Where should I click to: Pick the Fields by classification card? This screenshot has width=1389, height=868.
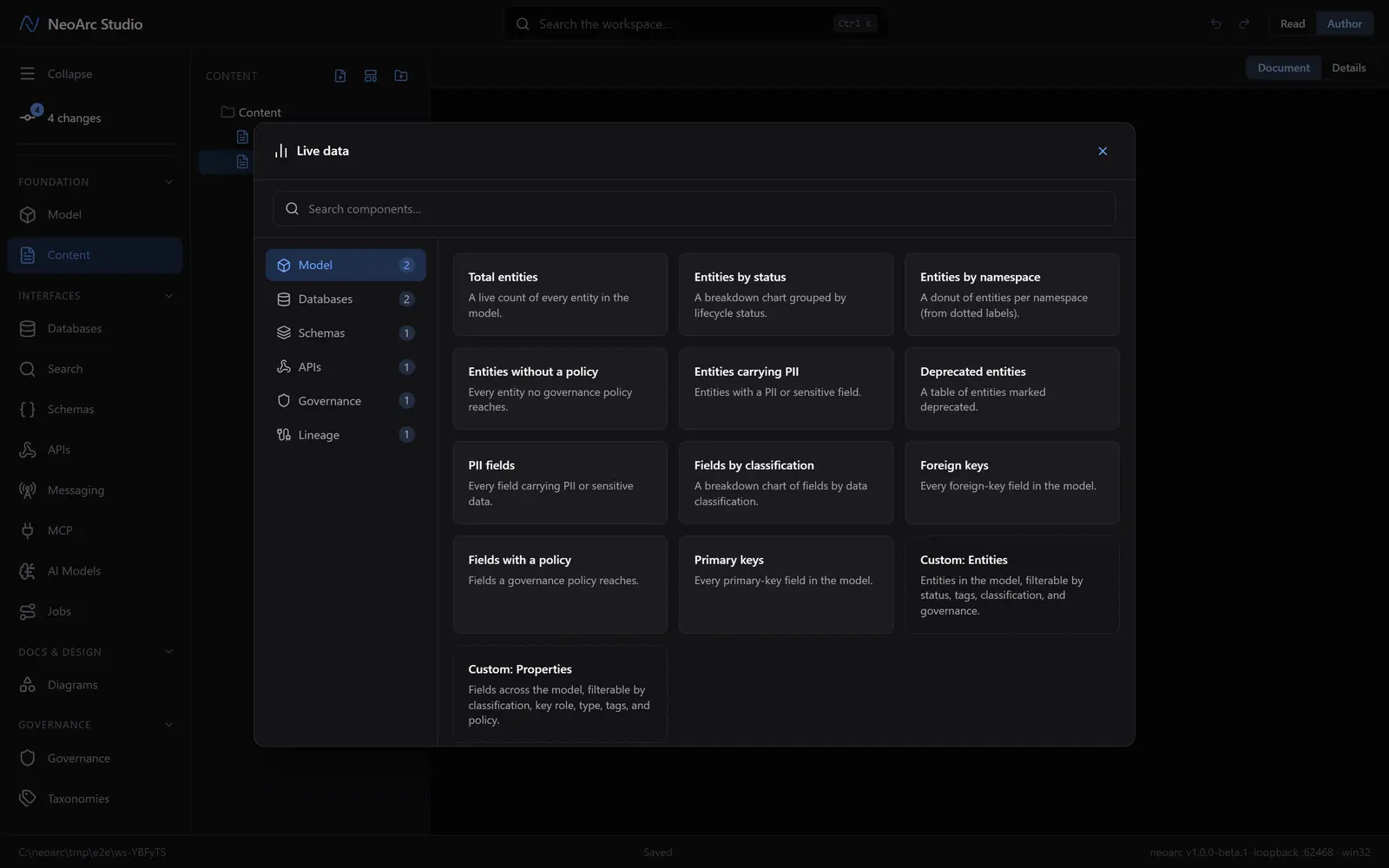(x=786, y=483)
